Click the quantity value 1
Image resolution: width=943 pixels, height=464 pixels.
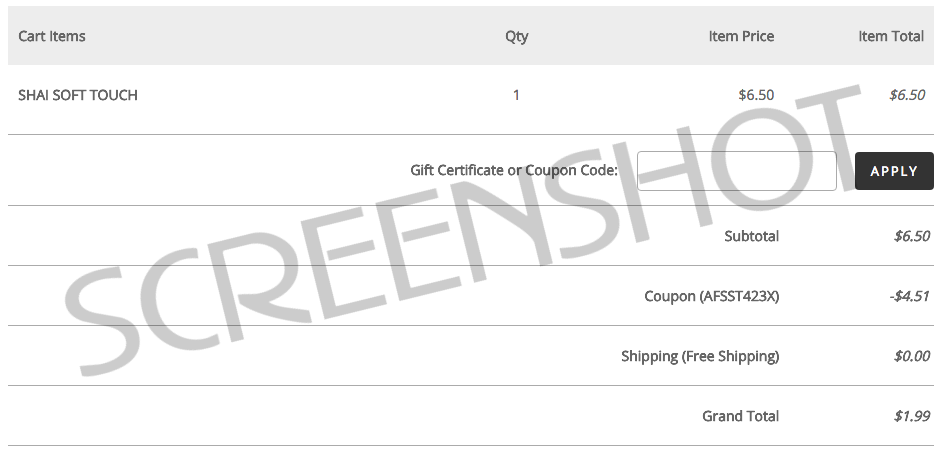pos(516,95)
